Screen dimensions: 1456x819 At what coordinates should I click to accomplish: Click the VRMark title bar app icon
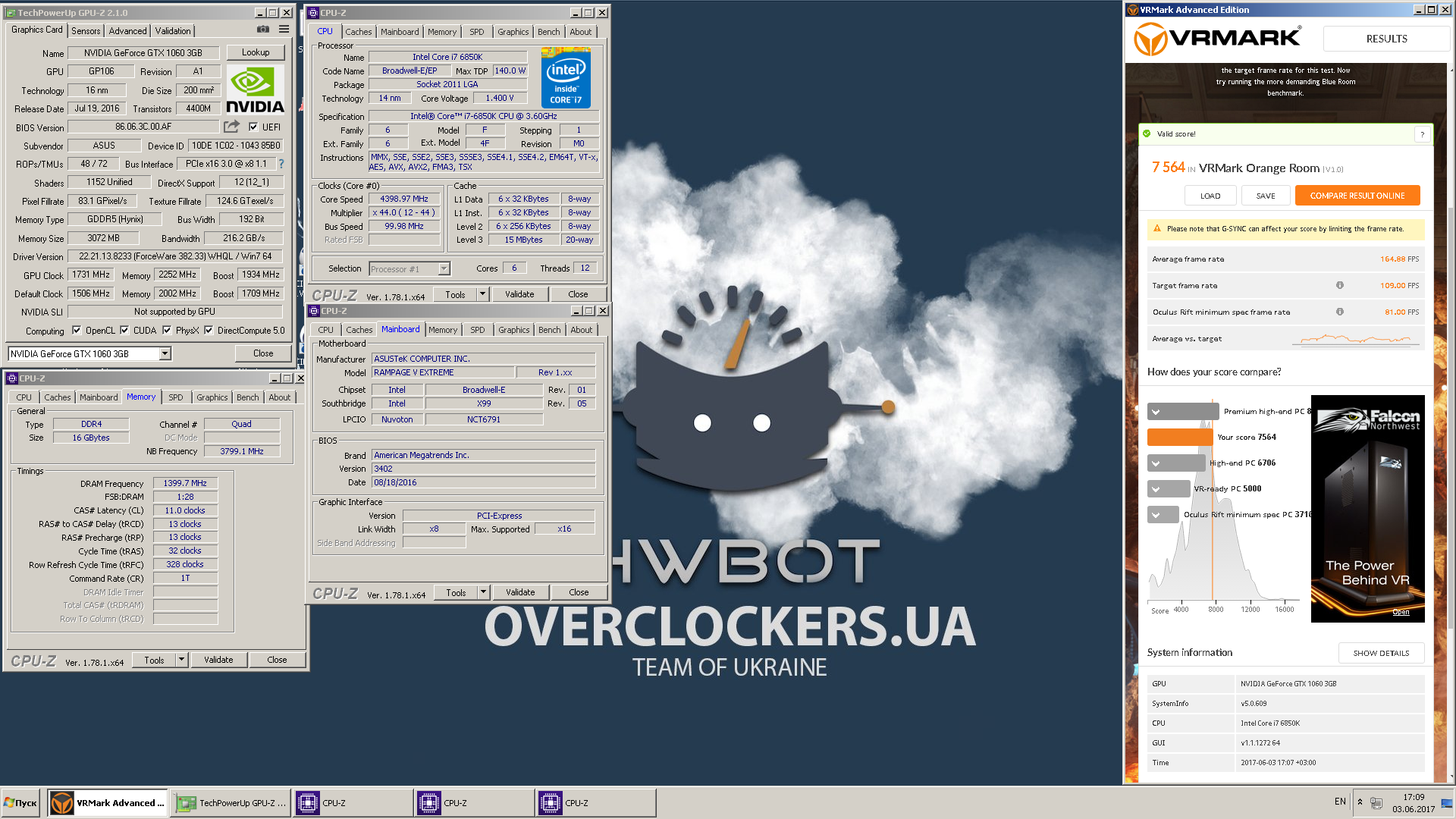coord(1133,10)
